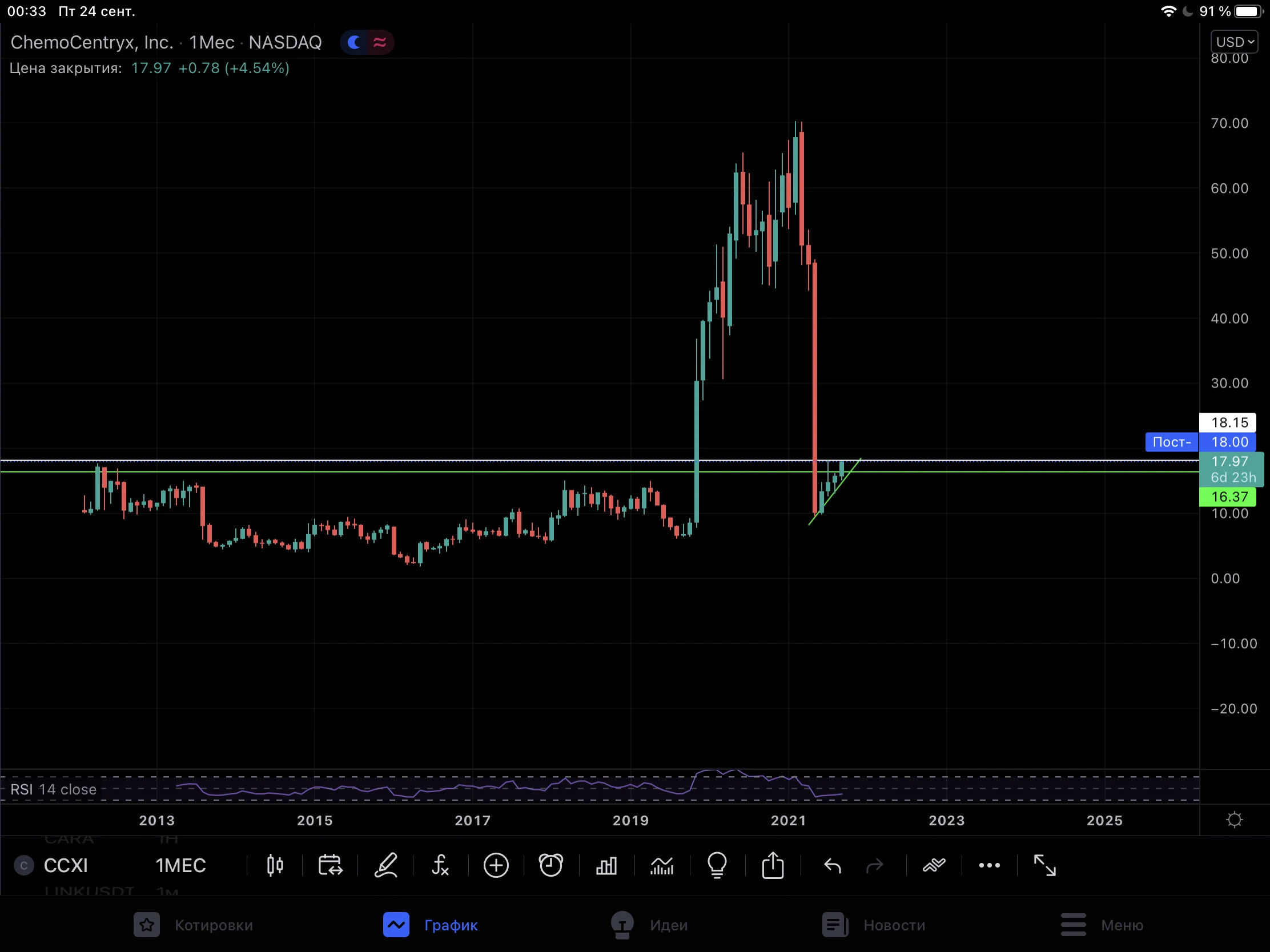Tap the plus add symbol icon
Image resolution: width=1270 pixels, height=952 pixels.
tap(496, 865)
